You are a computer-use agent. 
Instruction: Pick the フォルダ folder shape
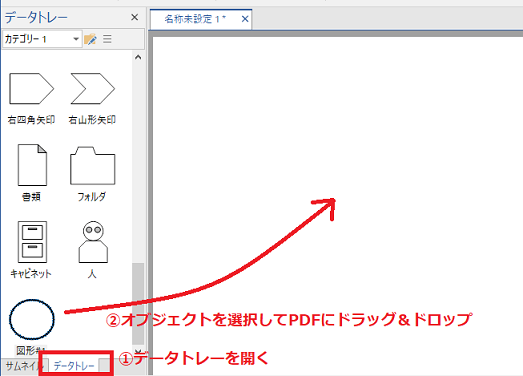93,165
